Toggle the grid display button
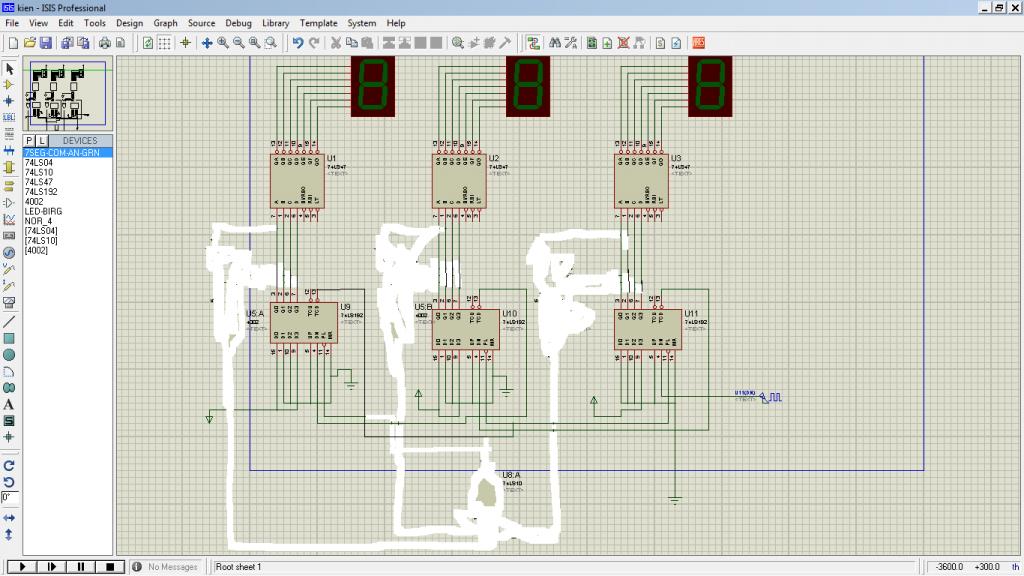The image size is (1024, 576). (164, 43)
